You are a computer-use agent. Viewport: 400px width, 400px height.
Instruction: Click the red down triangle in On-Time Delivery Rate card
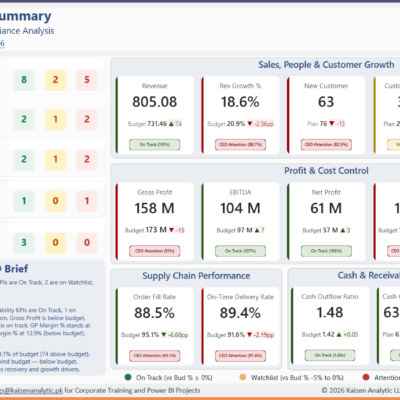(x=249, y=335)
